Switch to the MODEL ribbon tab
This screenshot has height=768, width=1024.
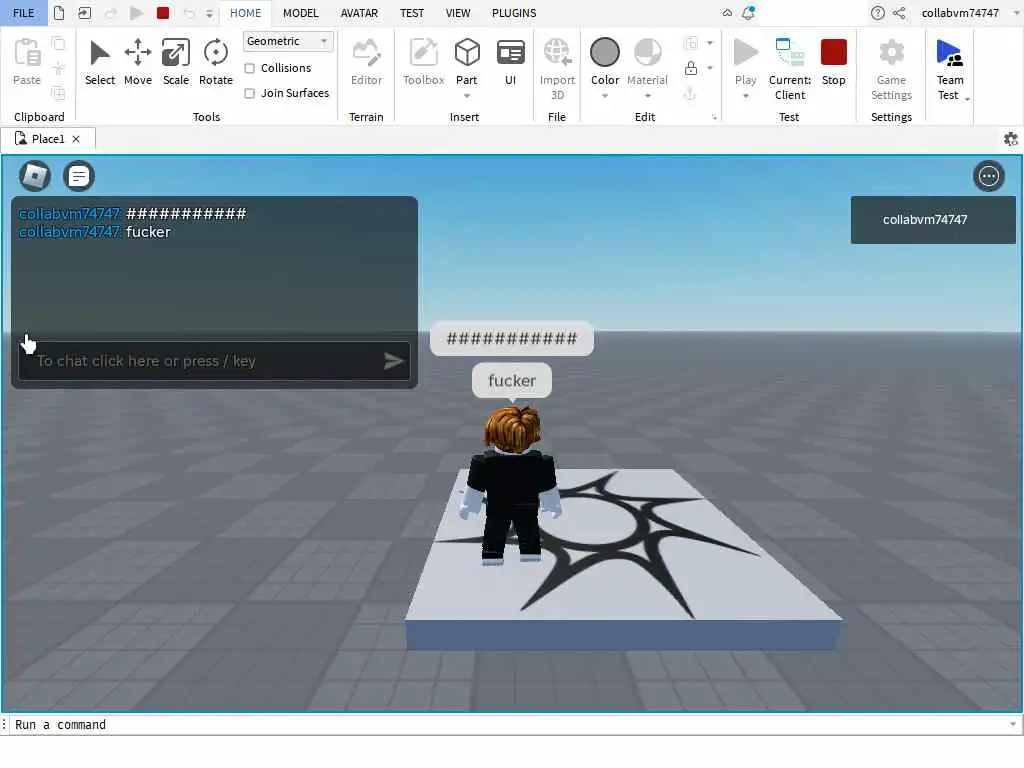click(300, 12)
